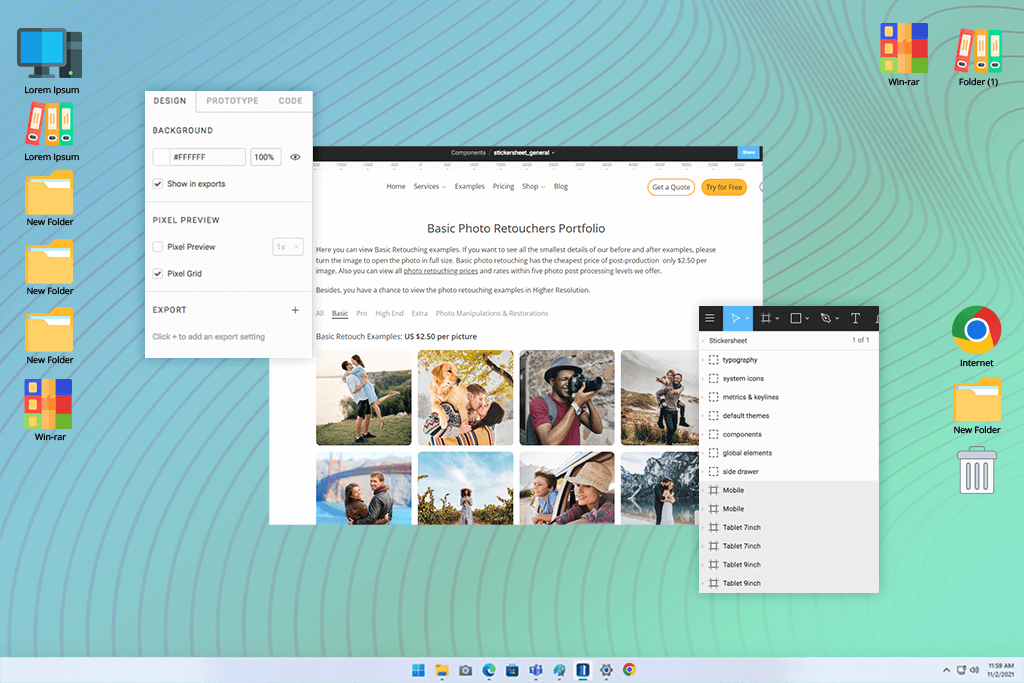Open the Frame tool dropdown arrow
This screenshot has height=683, width=1024.
[x=777, y=319]
